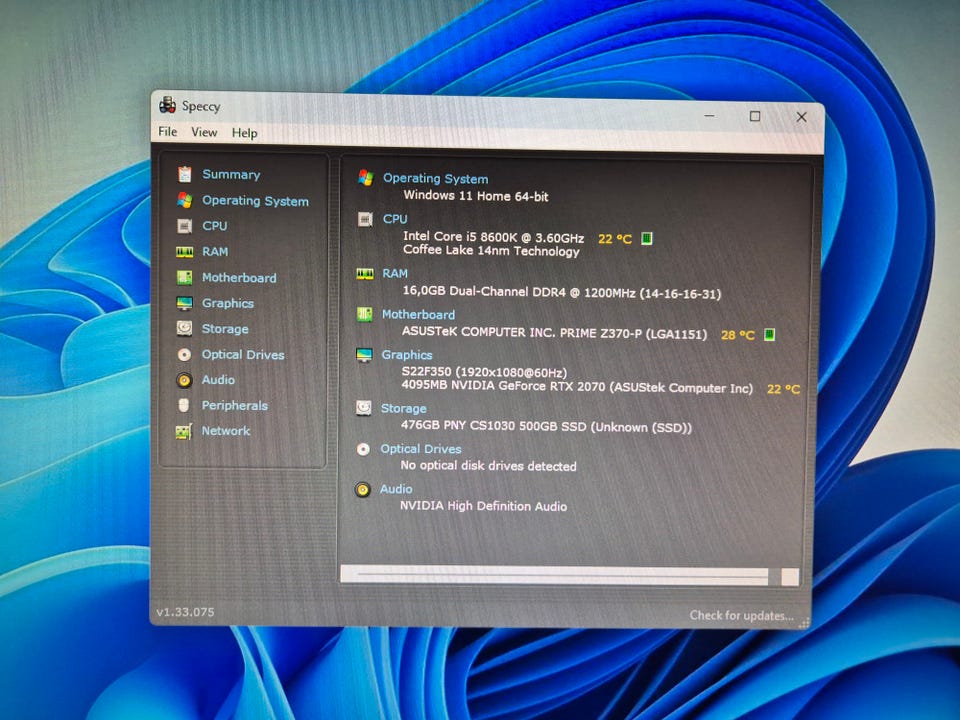Click the green motherboard temperature indicator icon
This screenshot has height=720, width=960.
(770, 334)
